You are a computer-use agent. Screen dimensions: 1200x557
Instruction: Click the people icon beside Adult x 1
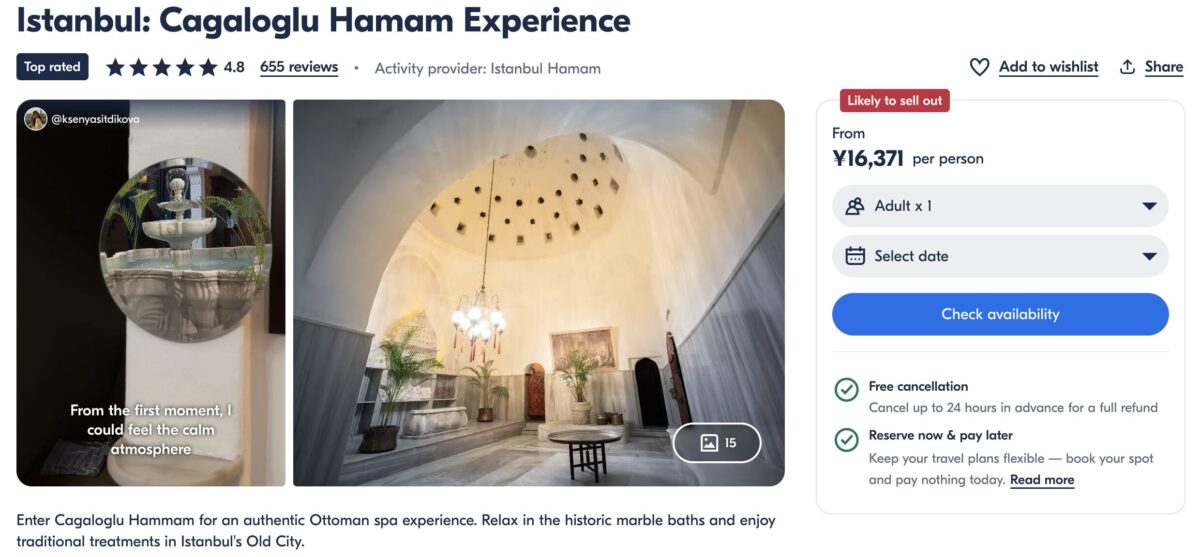click(x=855, y=206)
